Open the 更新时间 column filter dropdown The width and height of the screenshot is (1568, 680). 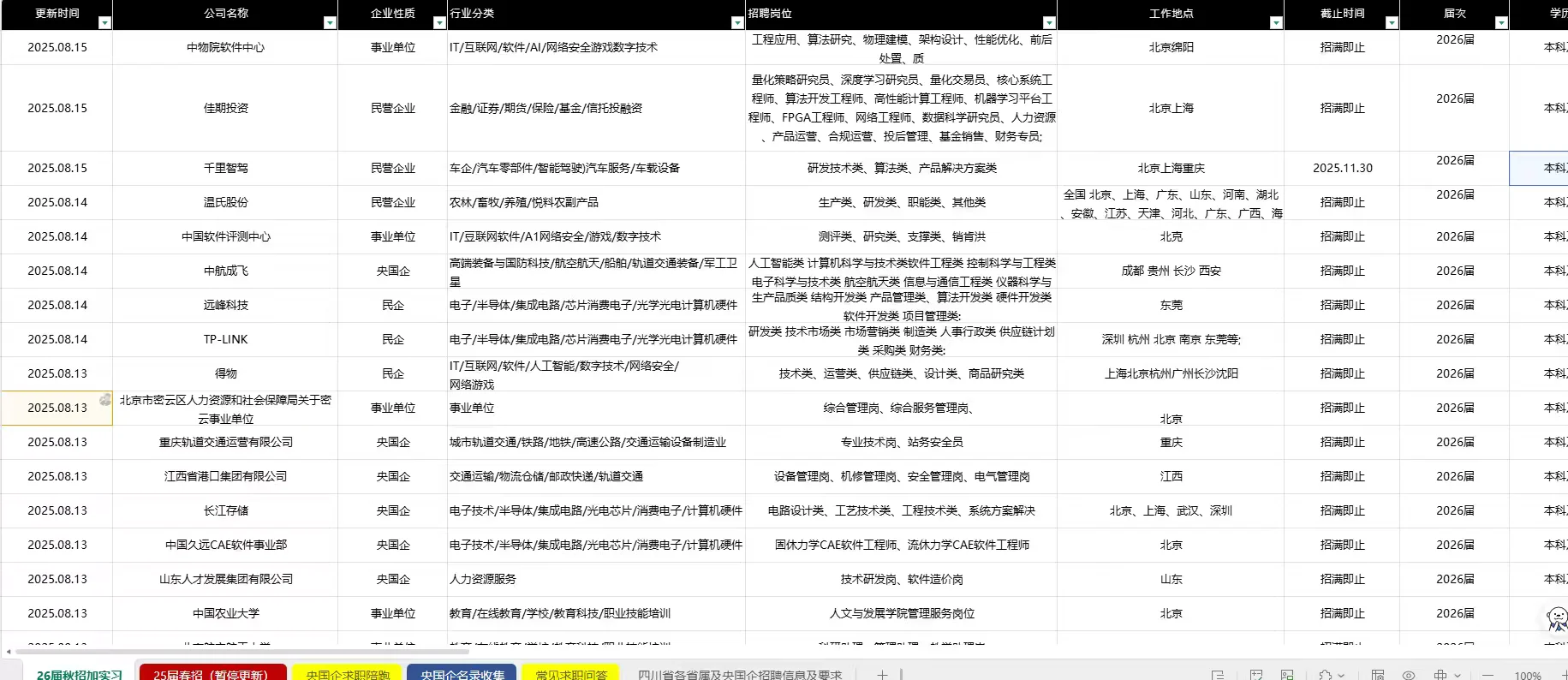pyautogui.click(x=104, y=23)
